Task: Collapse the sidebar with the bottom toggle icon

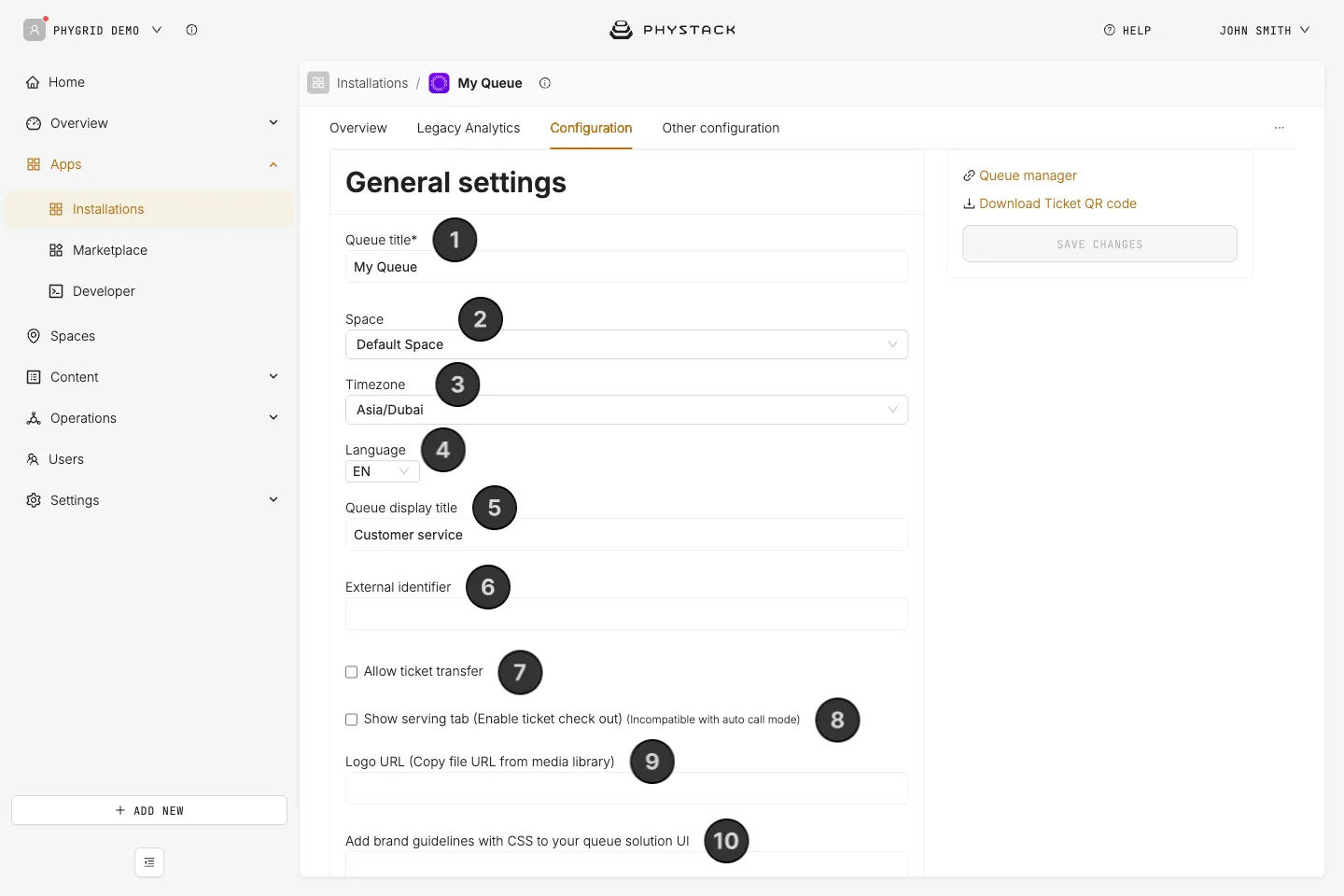Action: (x=149, y=862)
